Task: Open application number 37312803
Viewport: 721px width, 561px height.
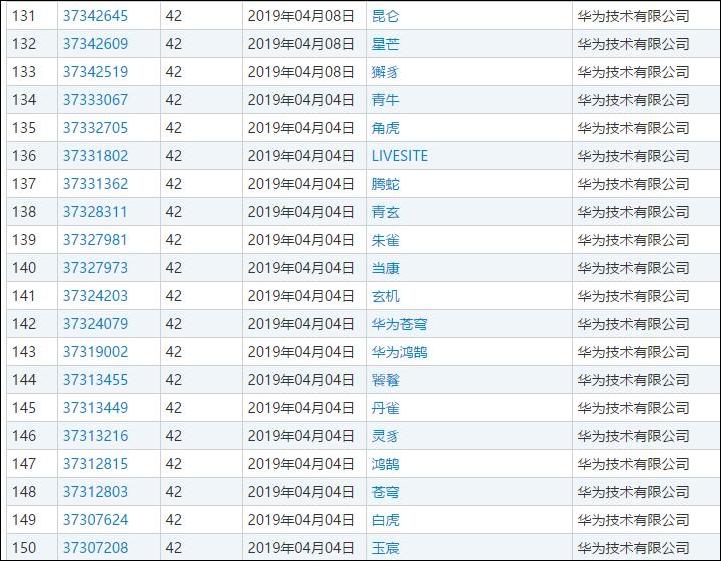Action: pyautogui.click(x=95, y=492)
